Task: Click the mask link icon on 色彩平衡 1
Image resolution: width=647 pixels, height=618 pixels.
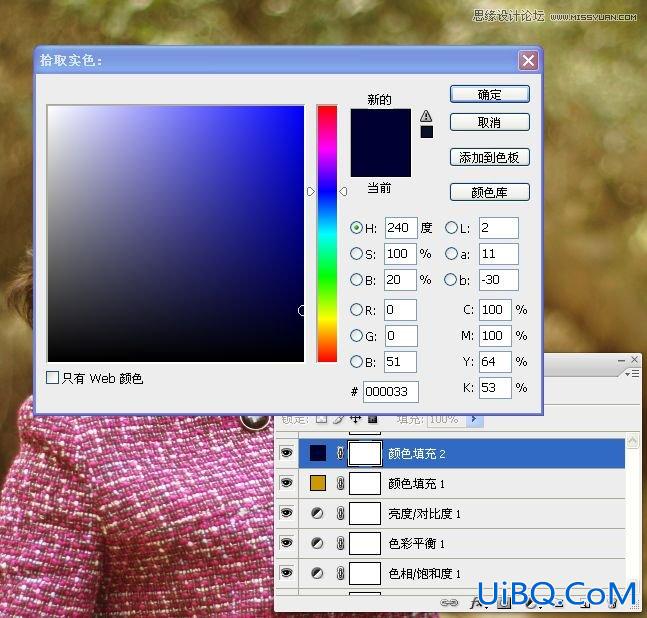Action: click(340, 543)
